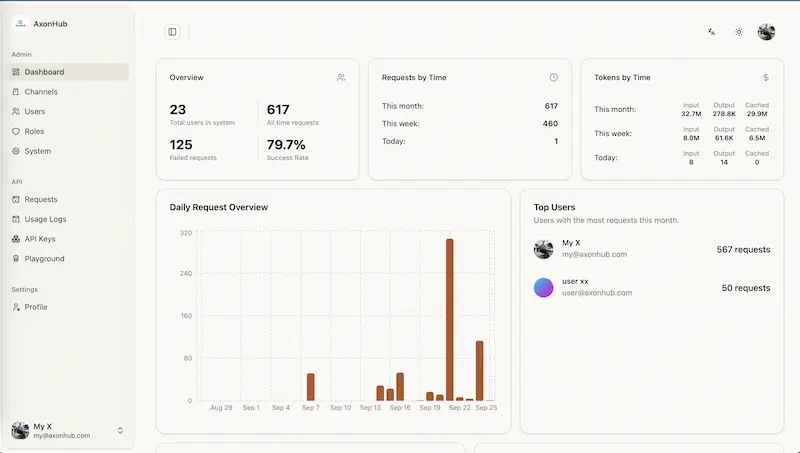This screenshot has width=800, height=453.
Task: Click the API Keys sidebar icon
Action: pos(16,239)
